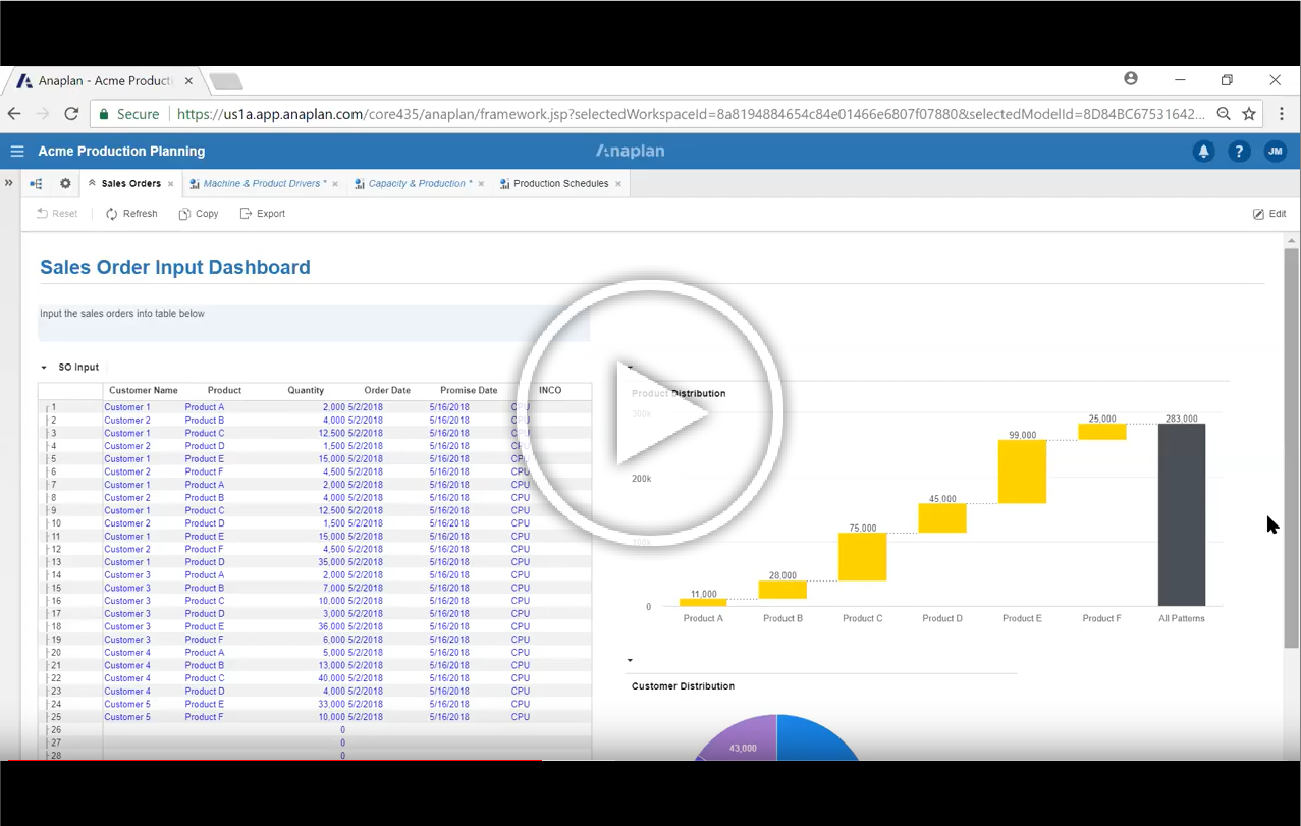Image resolution: width=1301 pixels, height=826 pixels.
Task: Click the All Patterns dark total bar
Action: [1181, 515]
